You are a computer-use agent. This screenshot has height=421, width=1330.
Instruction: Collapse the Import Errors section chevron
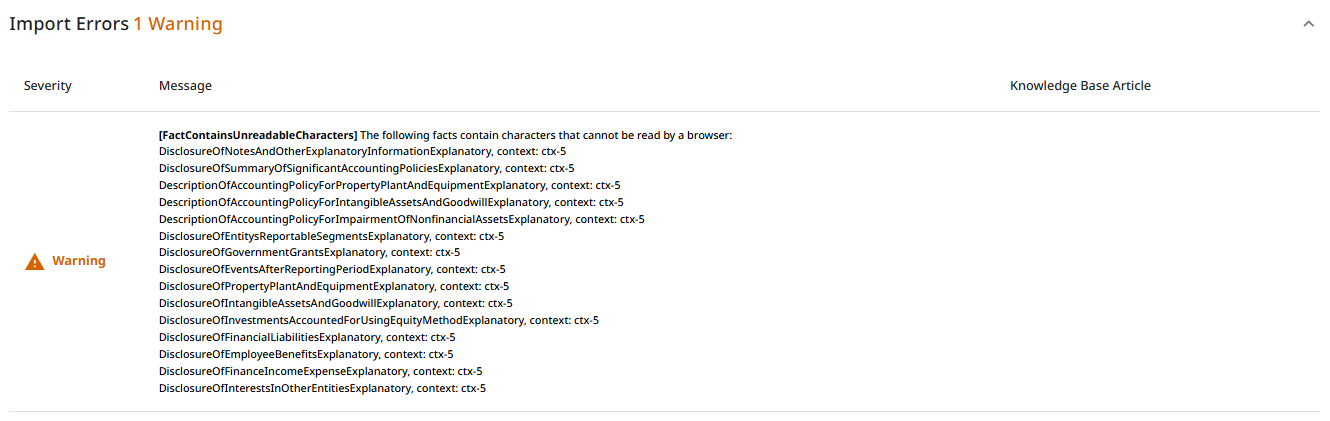1308,24
